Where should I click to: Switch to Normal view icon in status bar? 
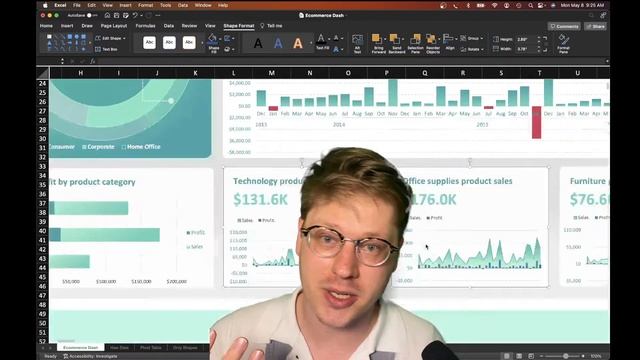(507, 356)
